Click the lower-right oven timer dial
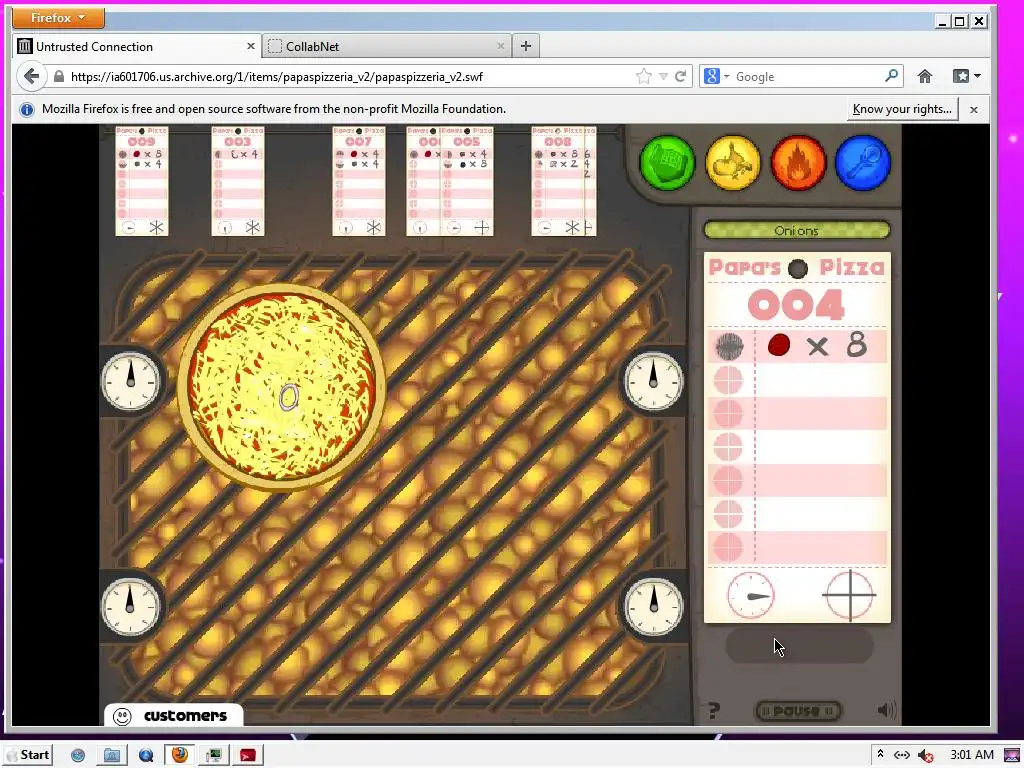 pos(654,607)
